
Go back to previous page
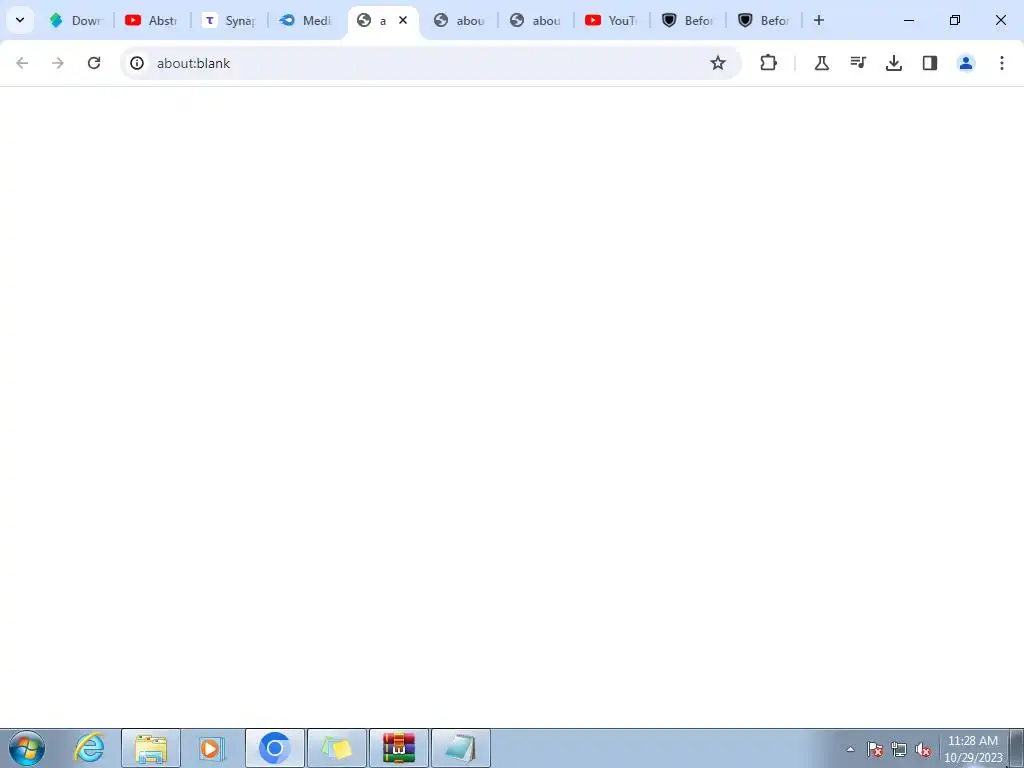(22, 63)
